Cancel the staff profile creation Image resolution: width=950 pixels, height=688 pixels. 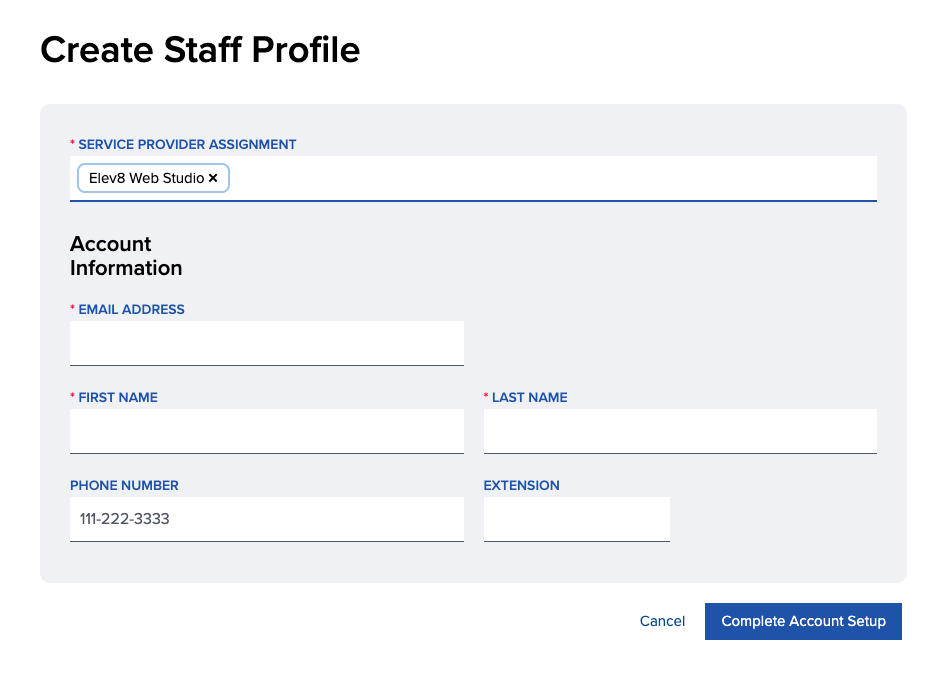662,621
